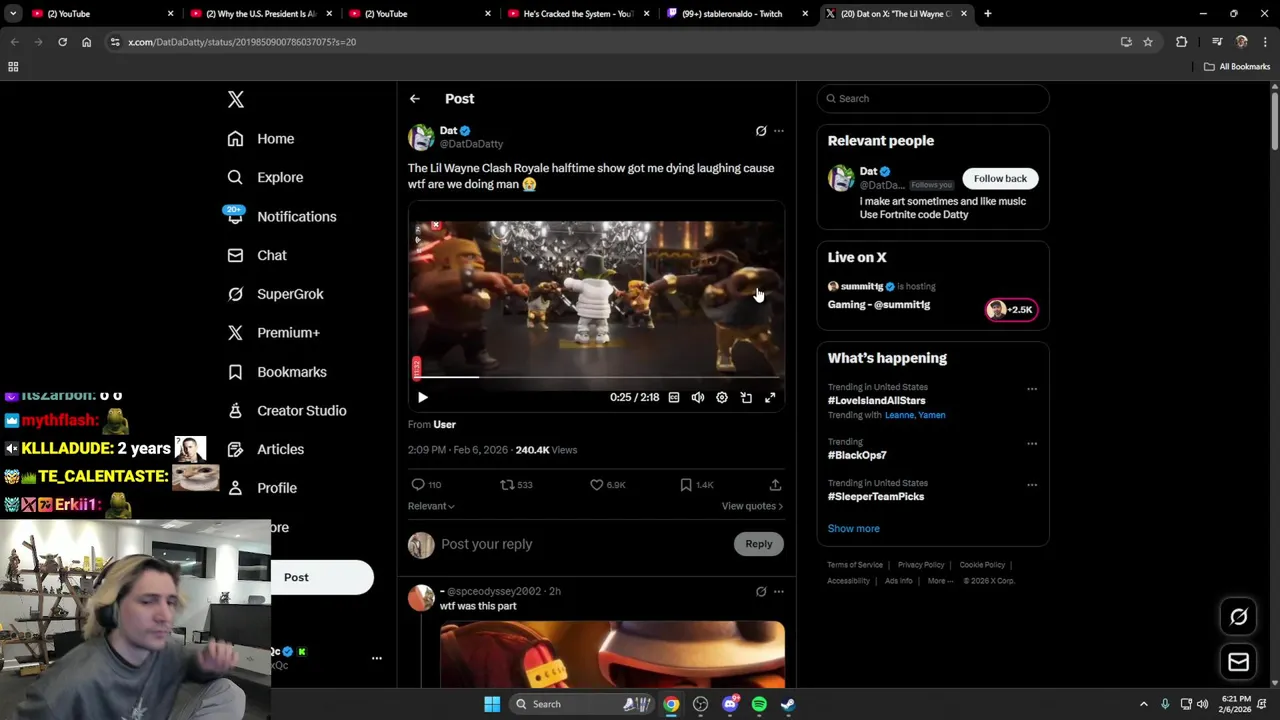This screenshot has height=720, width=1280.
Task: Open SuperGrok from the sidebar
Action: 275,294
